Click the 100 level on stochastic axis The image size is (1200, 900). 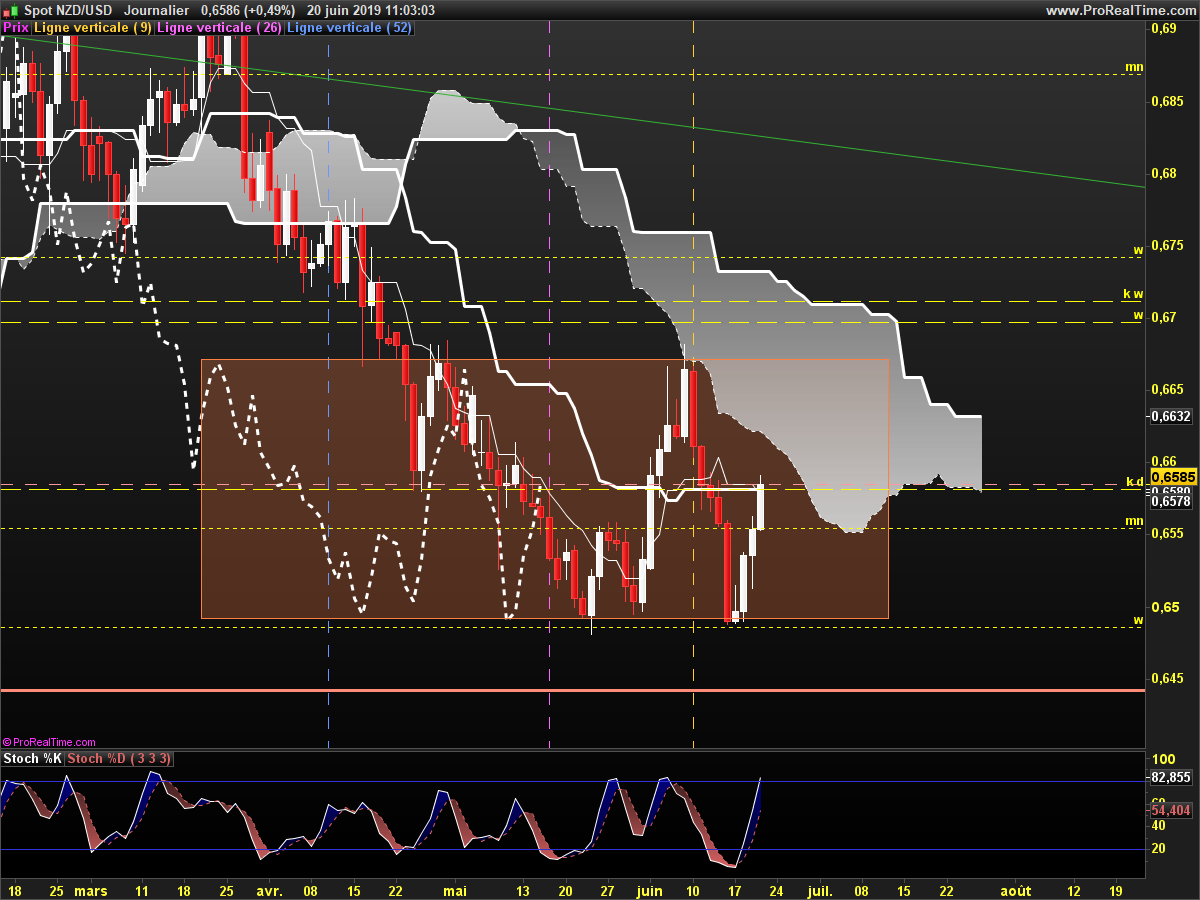[x=1162, y=760]
